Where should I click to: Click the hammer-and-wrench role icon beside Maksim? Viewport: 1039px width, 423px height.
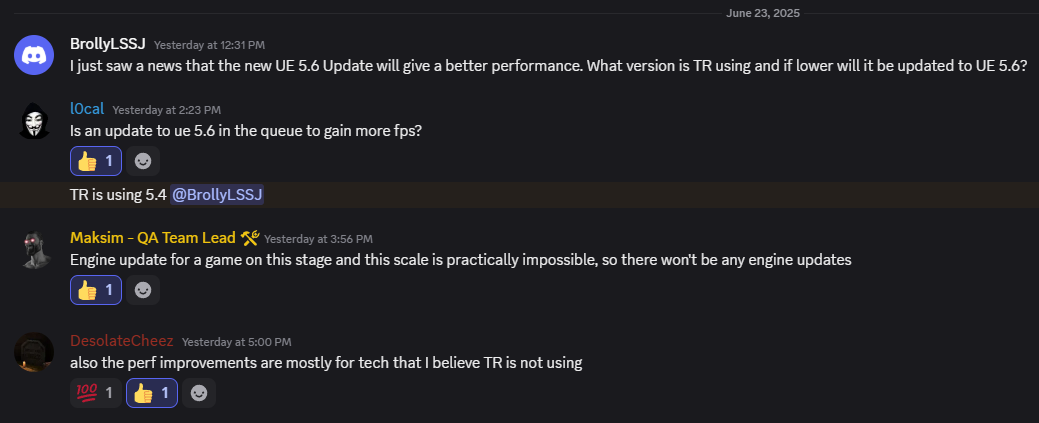point(250,238)
